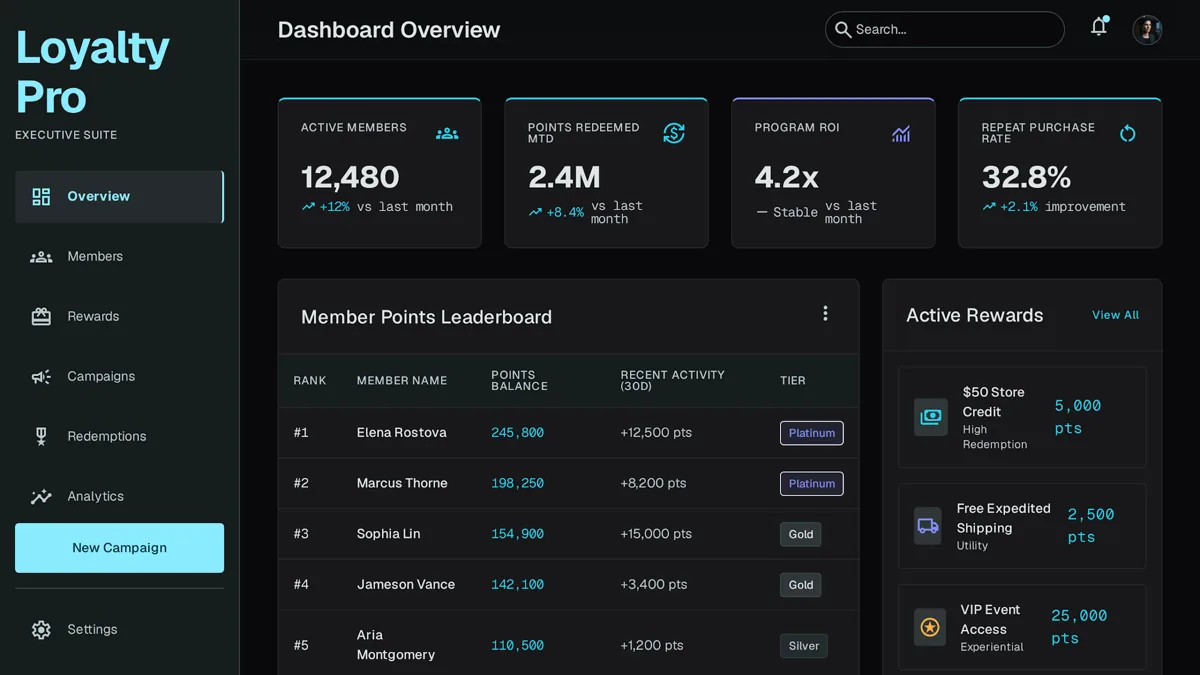The image size is (1200, 675).
Task: Sort by the Points Balance column header
Action: 519,381
